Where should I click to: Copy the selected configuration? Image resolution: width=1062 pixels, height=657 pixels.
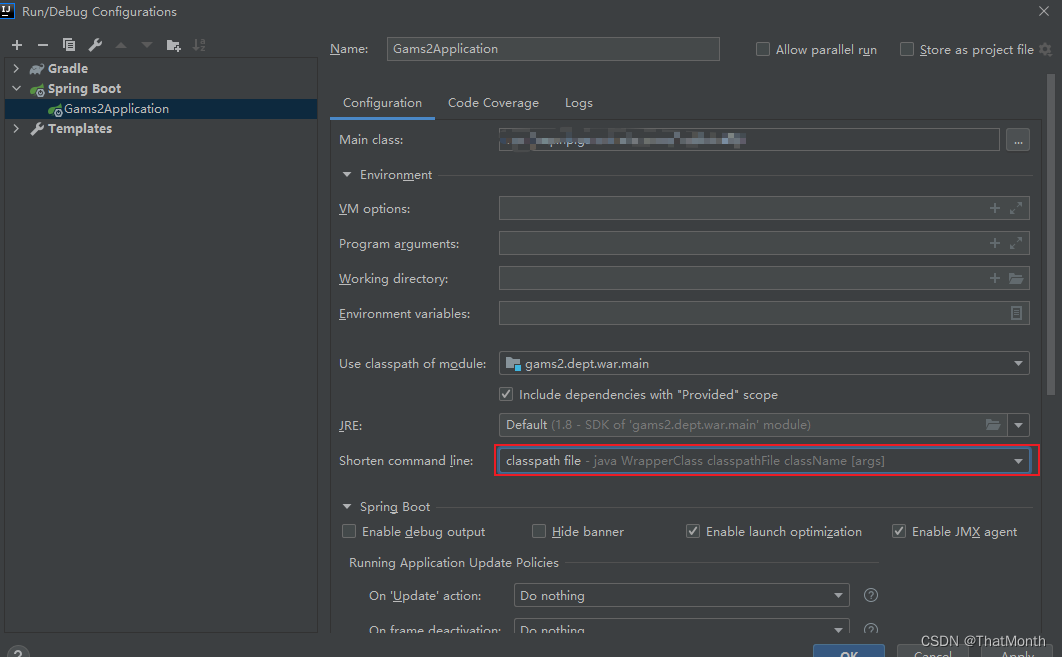pyautogui.click(x=68, y=45)
